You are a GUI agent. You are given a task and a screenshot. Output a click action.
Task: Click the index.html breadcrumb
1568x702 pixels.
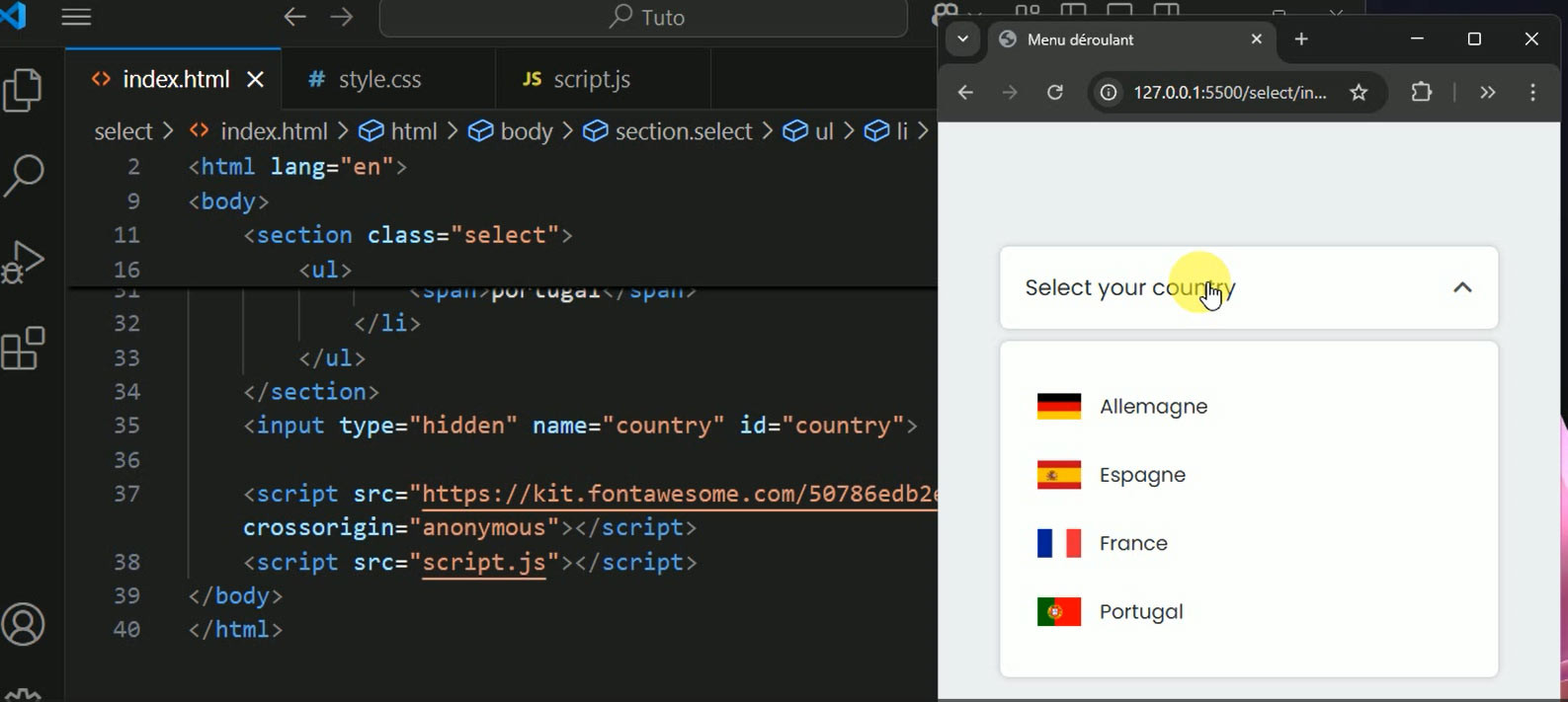pyautogui.click(x=259, y=131)
